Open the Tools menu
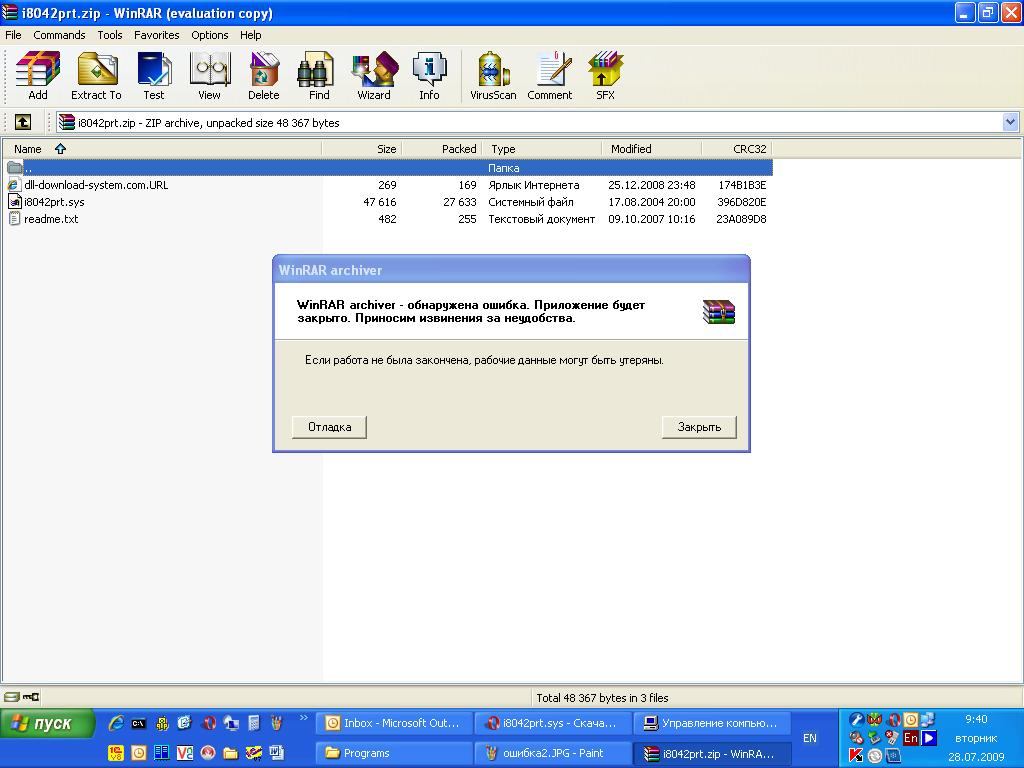 click(x=110, y=35)
